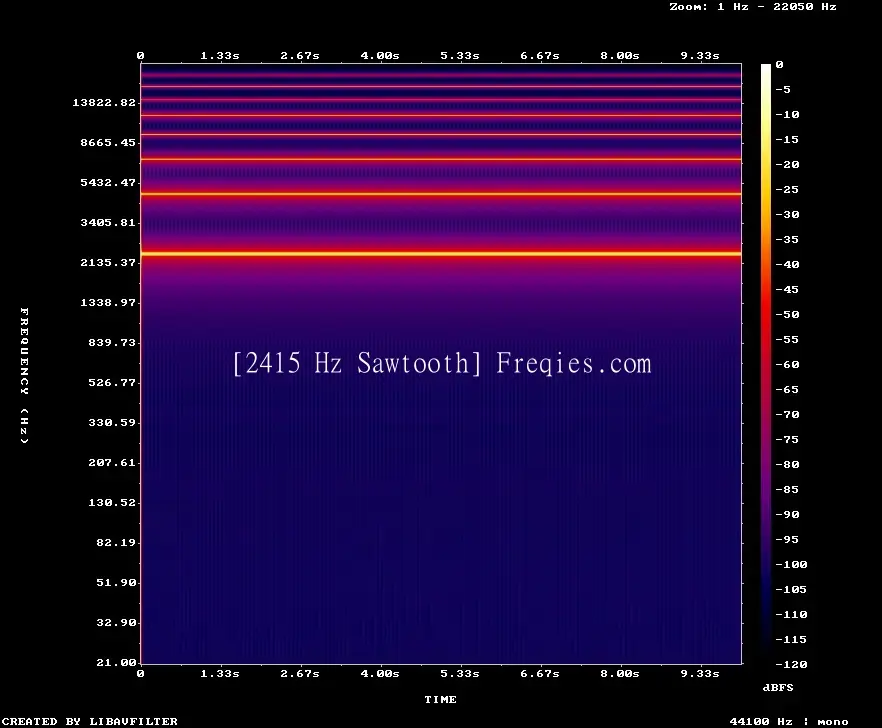Pick the -25 dBFS legend label
The image size is (882, 728).
point(787,190)
